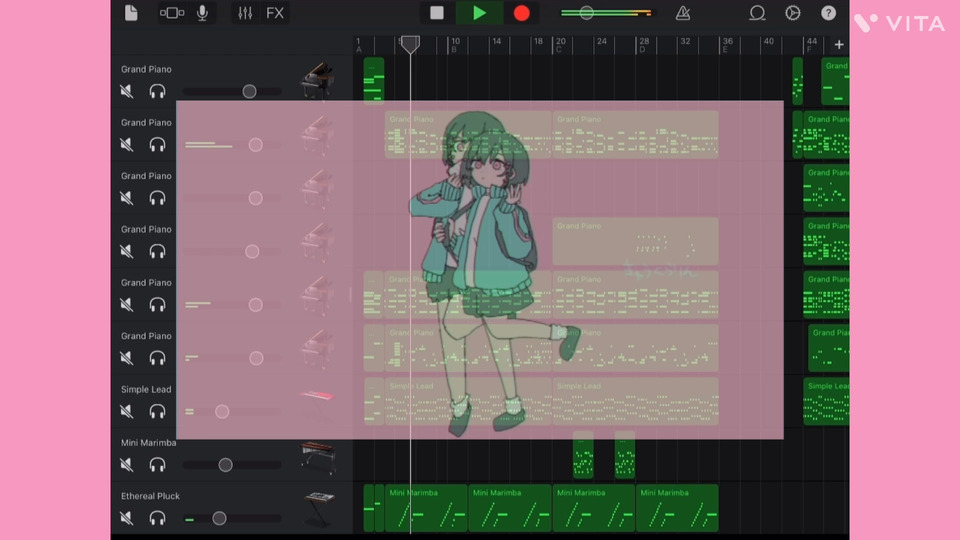Adjust the master volume slider knob
960x540 pixels.
pos(586,13)
